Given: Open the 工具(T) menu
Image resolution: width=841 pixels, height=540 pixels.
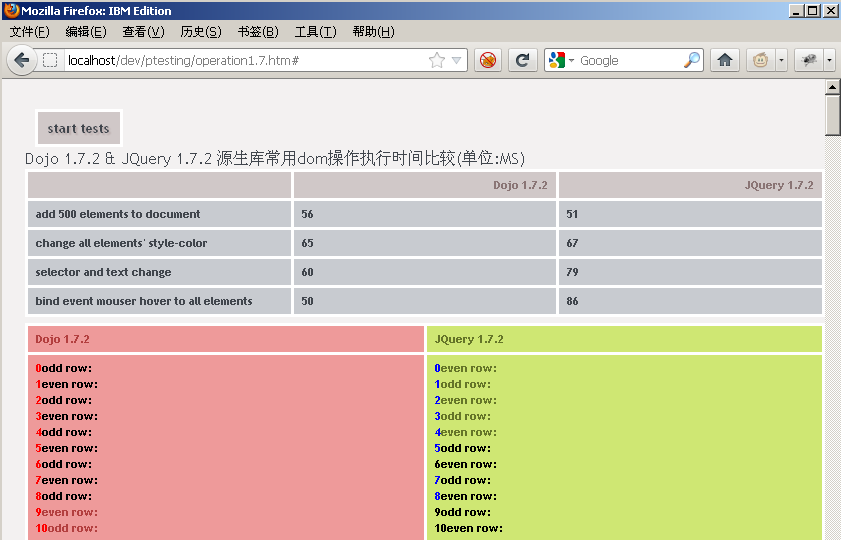Looking at the screenshot, I should (315, 32).
